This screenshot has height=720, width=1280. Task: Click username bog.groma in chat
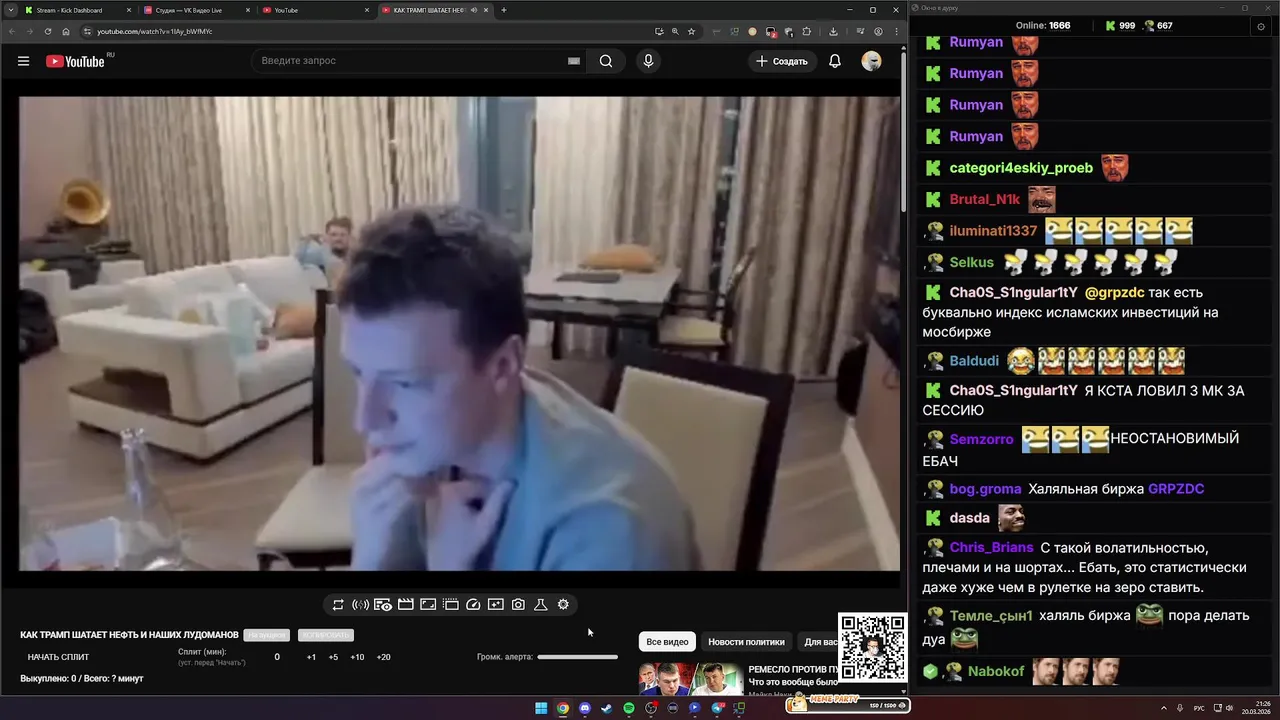tap(985, 489)
